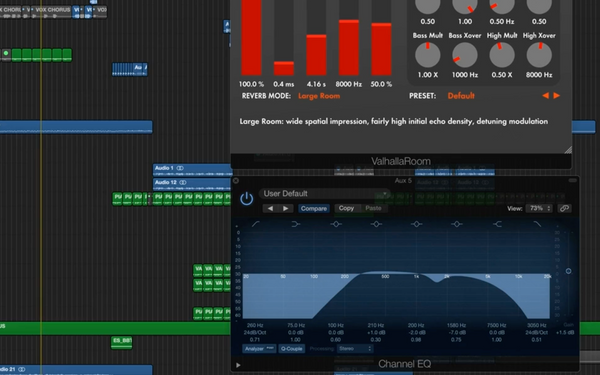The height and width of the screenshot is (375, 600).
Task: Click the Bass Xover knob
Action: point(465,55)
